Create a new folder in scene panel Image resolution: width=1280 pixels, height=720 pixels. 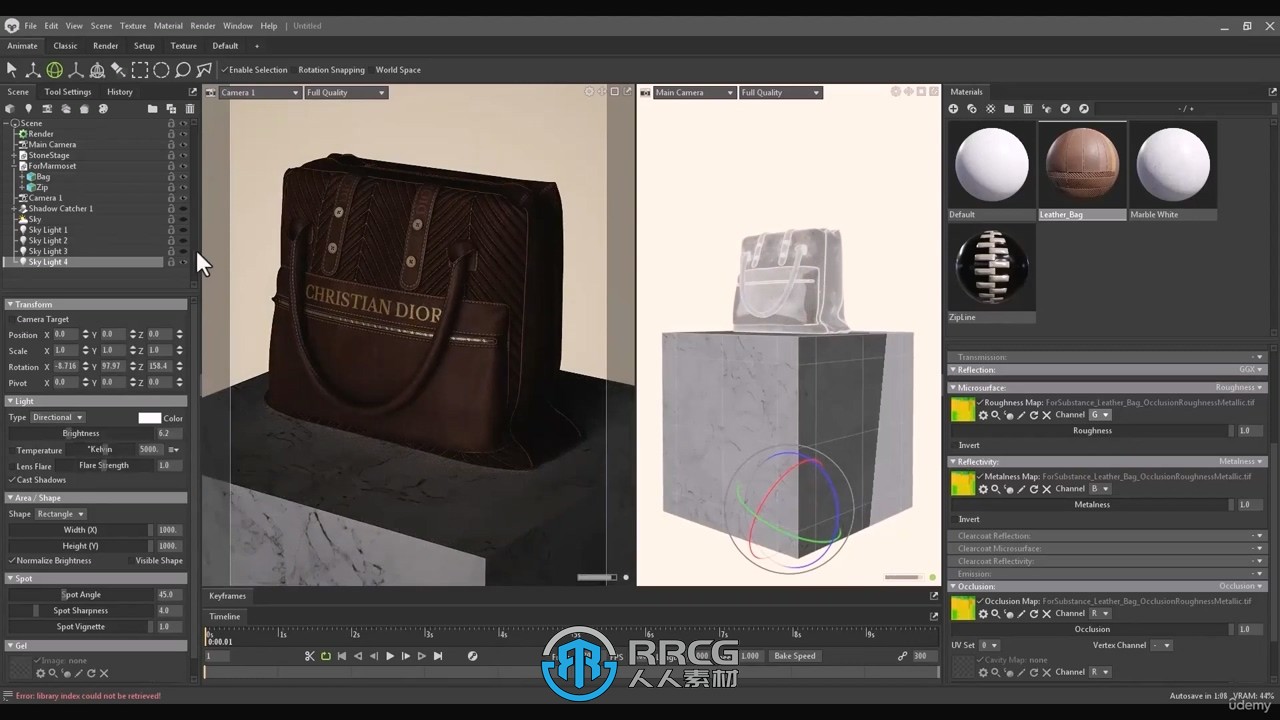point(152,109)
